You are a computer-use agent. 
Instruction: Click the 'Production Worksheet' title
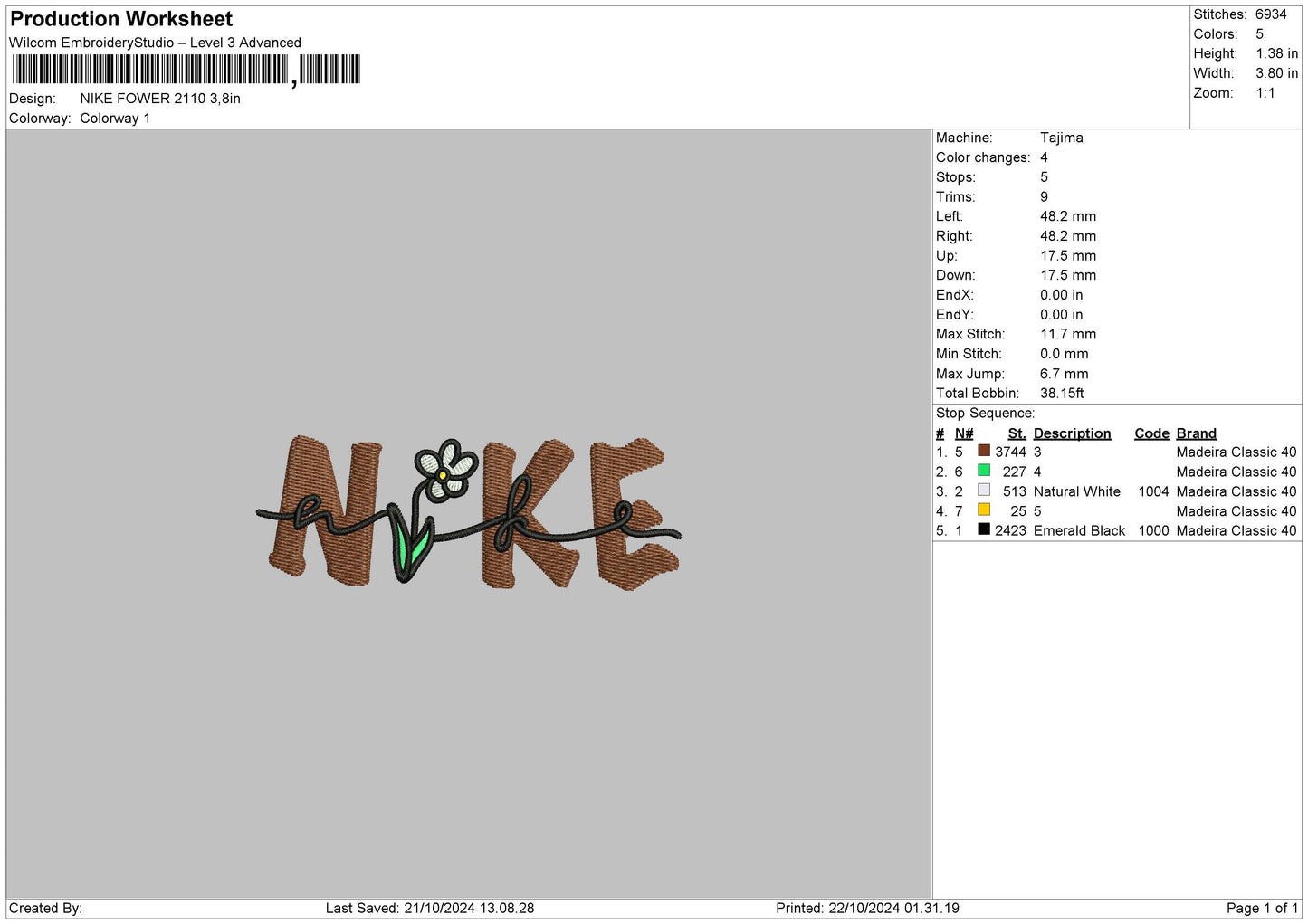point(121,19)
